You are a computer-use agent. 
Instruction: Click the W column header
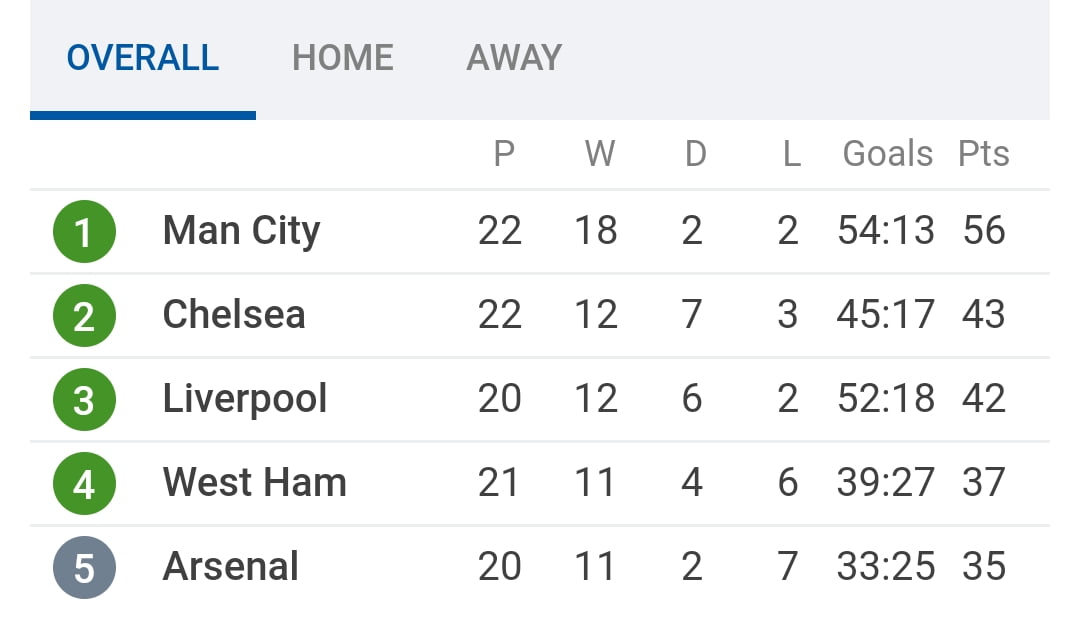[x=600, y=154]
